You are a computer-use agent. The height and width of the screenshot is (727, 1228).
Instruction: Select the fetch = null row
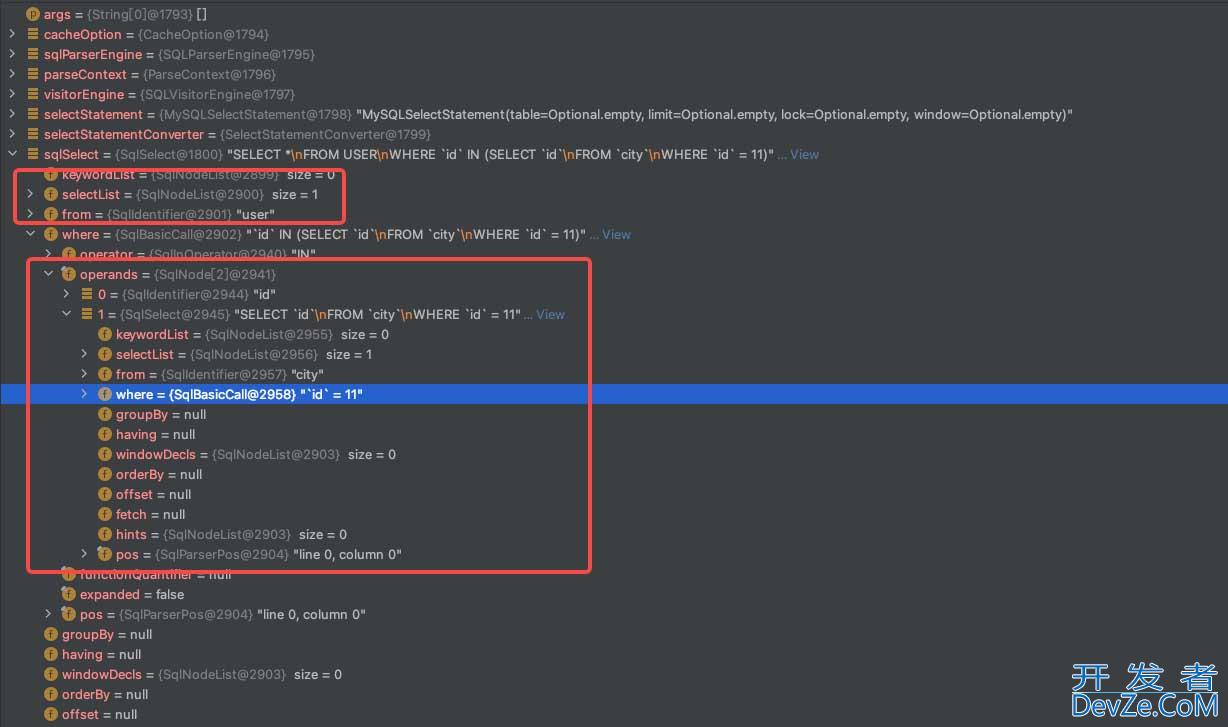(x=614, y=515)
